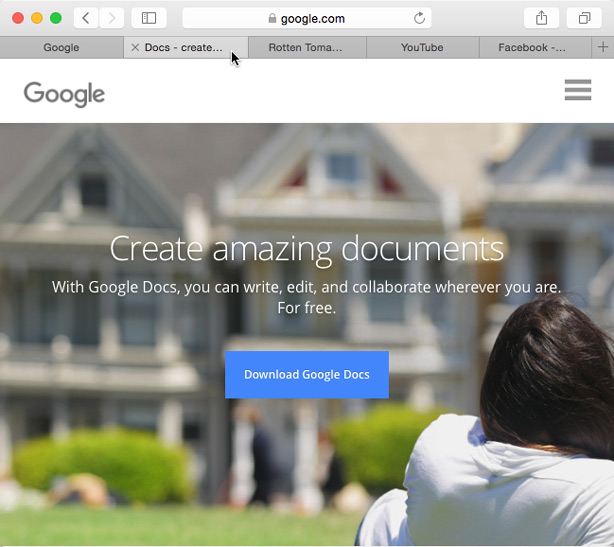This screenshot has width=614, height=547.
Task: Switch to the Google tab
Action: pyautogui.click(x=61, y=47)
